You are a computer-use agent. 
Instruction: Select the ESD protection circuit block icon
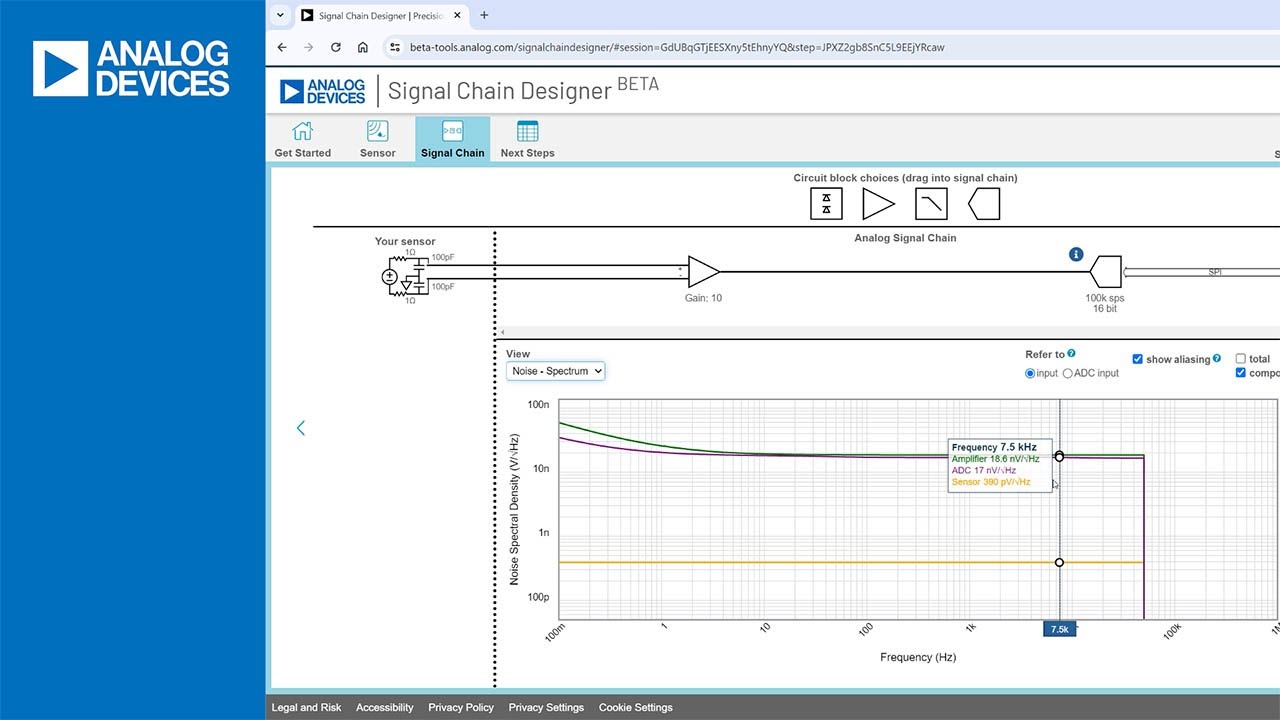coord(826,204)
